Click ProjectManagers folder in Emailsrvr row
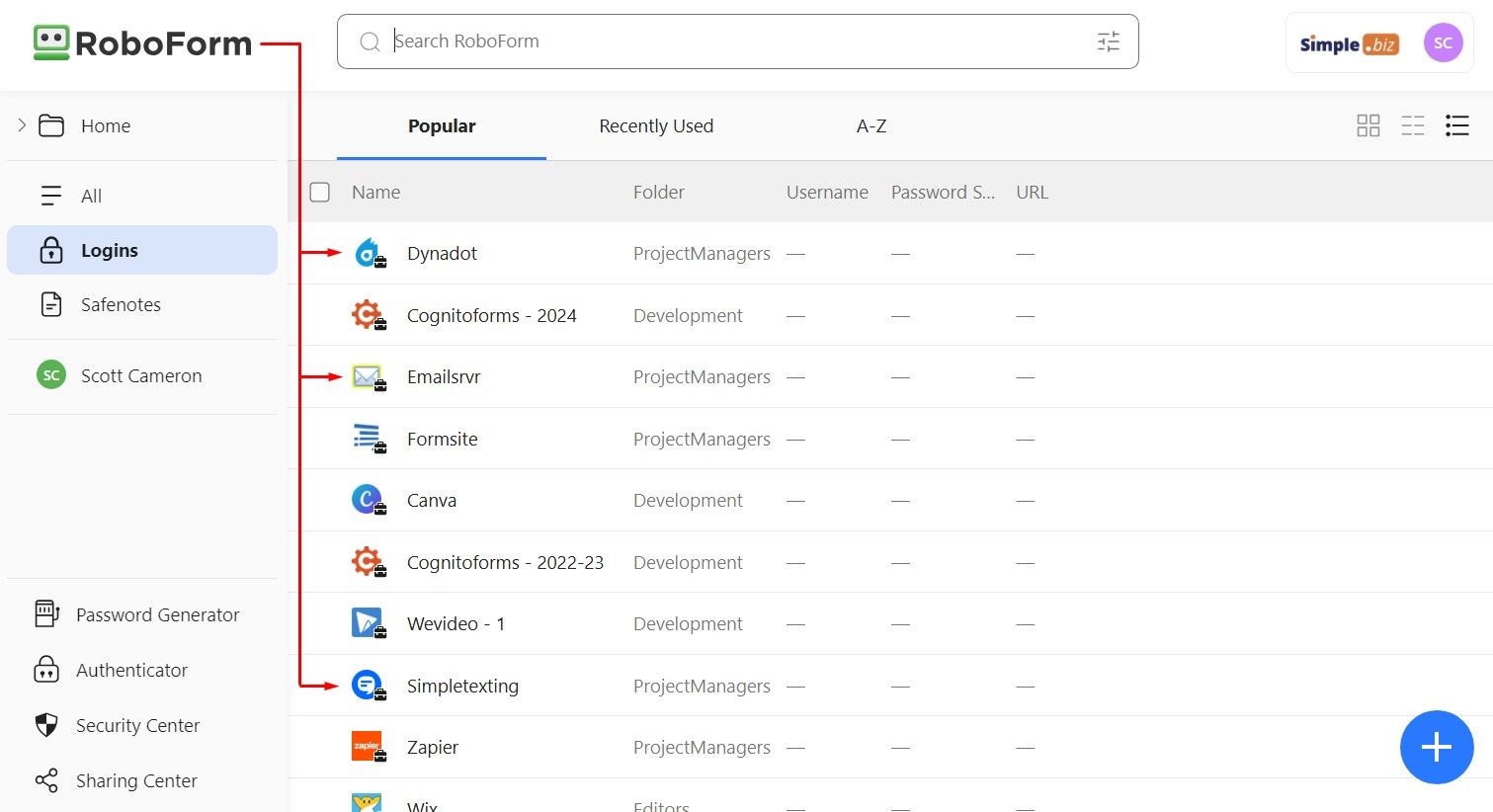This screenshot has width=1493, height=812. (x=702, y=377)
